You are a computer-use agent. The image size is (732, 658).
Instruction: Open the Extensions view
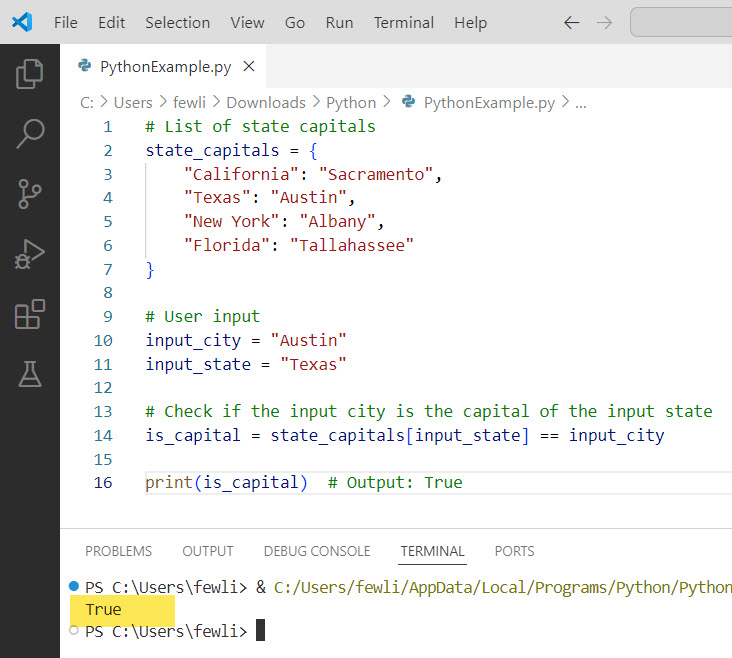pyautogui.click(x=29, y=314)
